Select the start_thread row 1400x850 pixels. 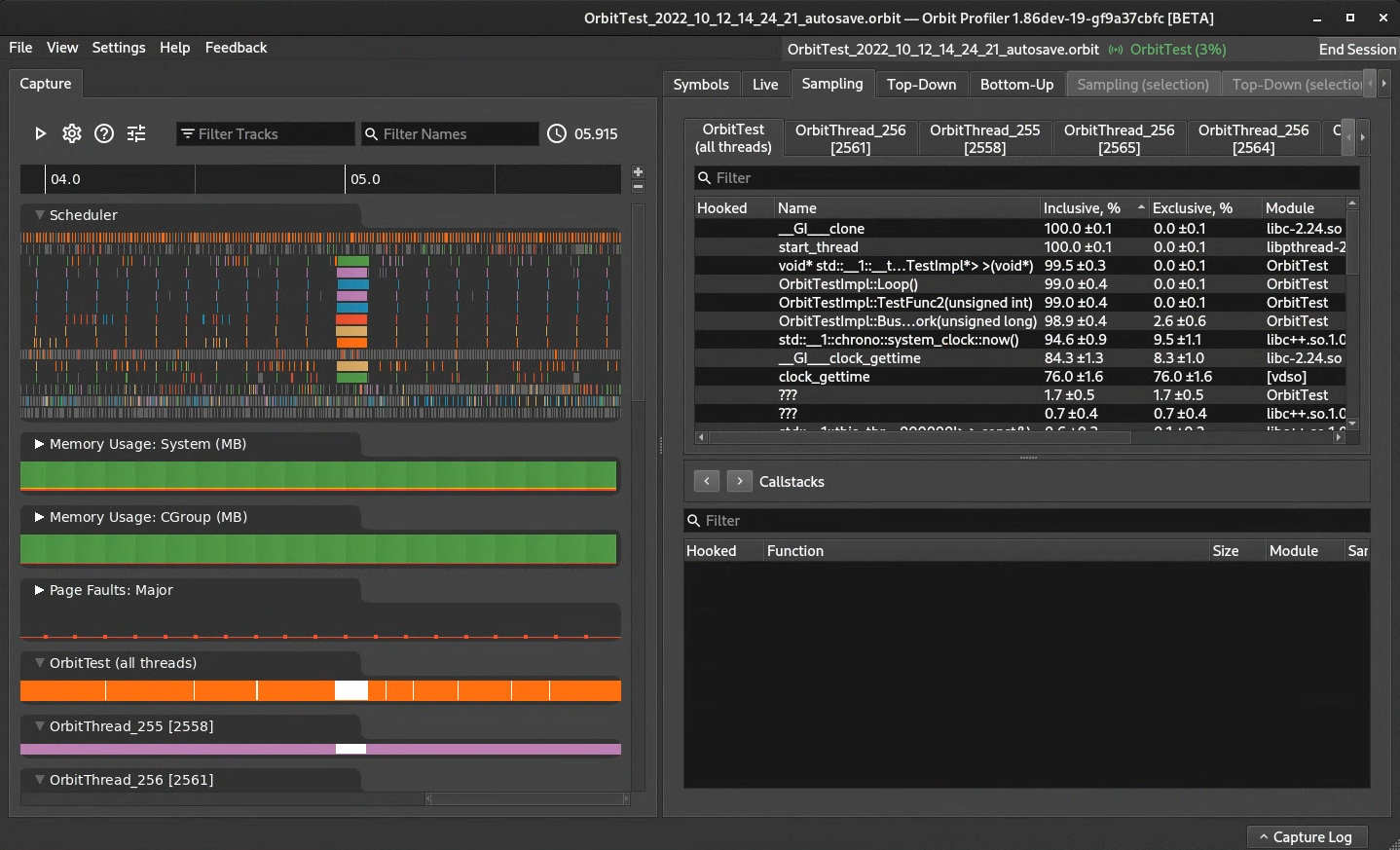[x=1020, y=247]
